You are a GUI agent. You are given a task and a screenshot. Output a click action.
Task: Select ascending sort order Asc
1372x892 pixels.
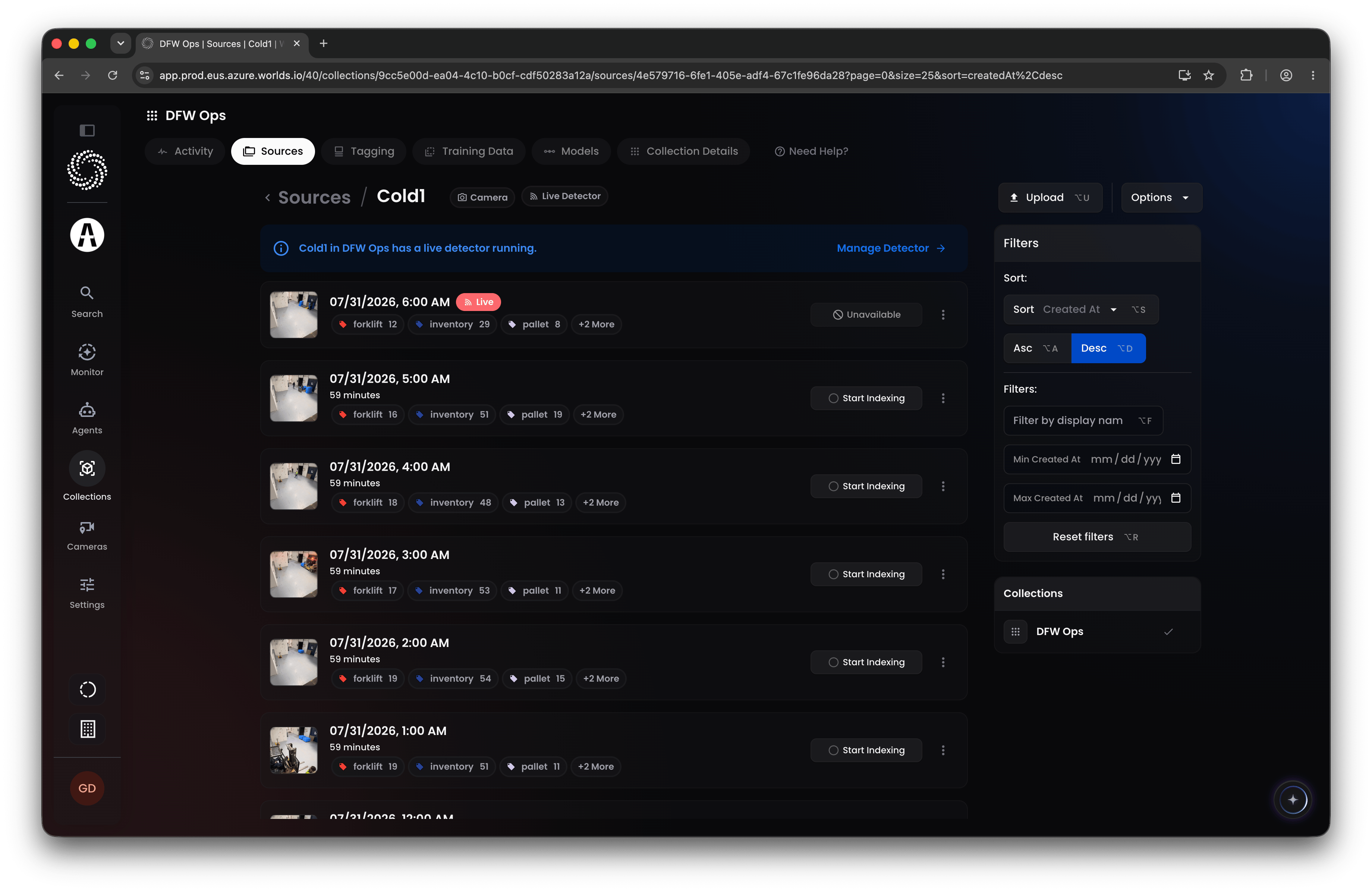(1037, 348)
